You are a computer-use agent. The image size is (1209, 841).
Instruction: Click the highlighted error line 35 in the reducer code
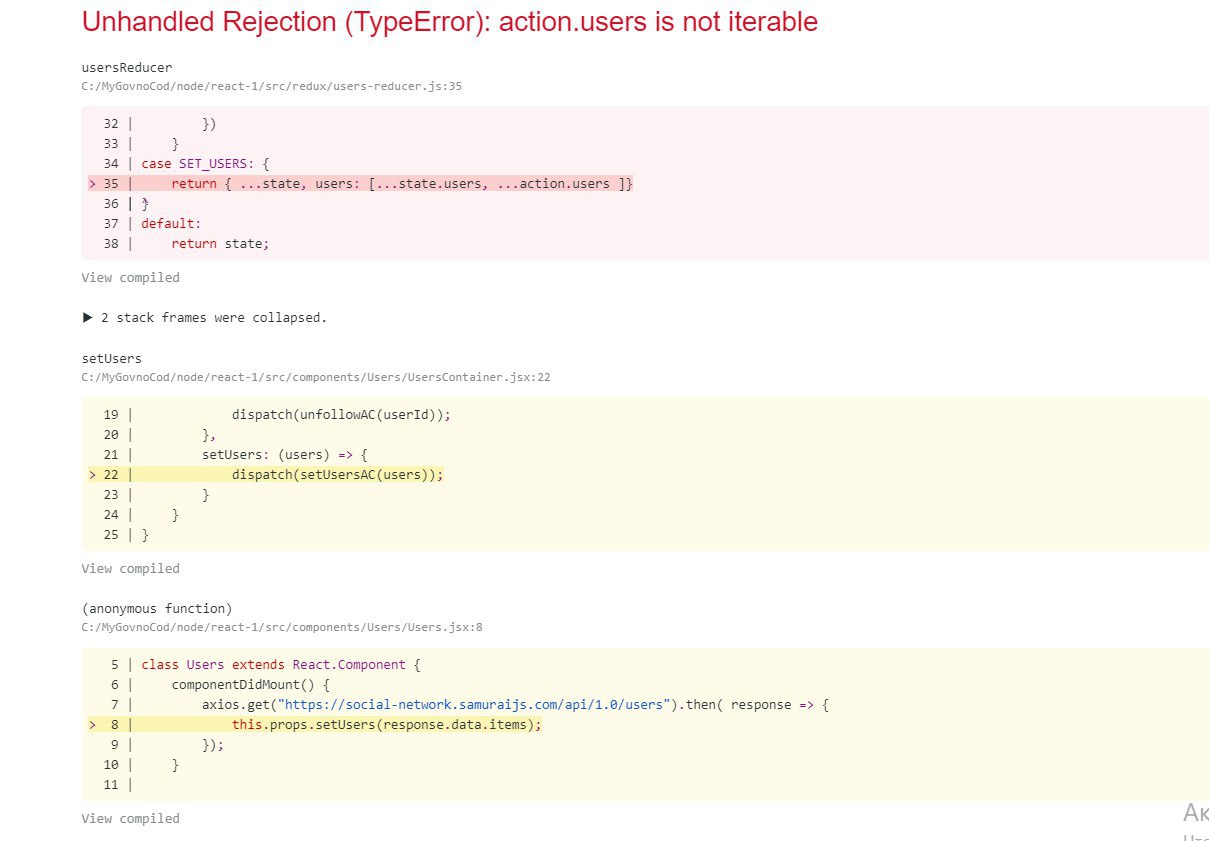[402, 184]
